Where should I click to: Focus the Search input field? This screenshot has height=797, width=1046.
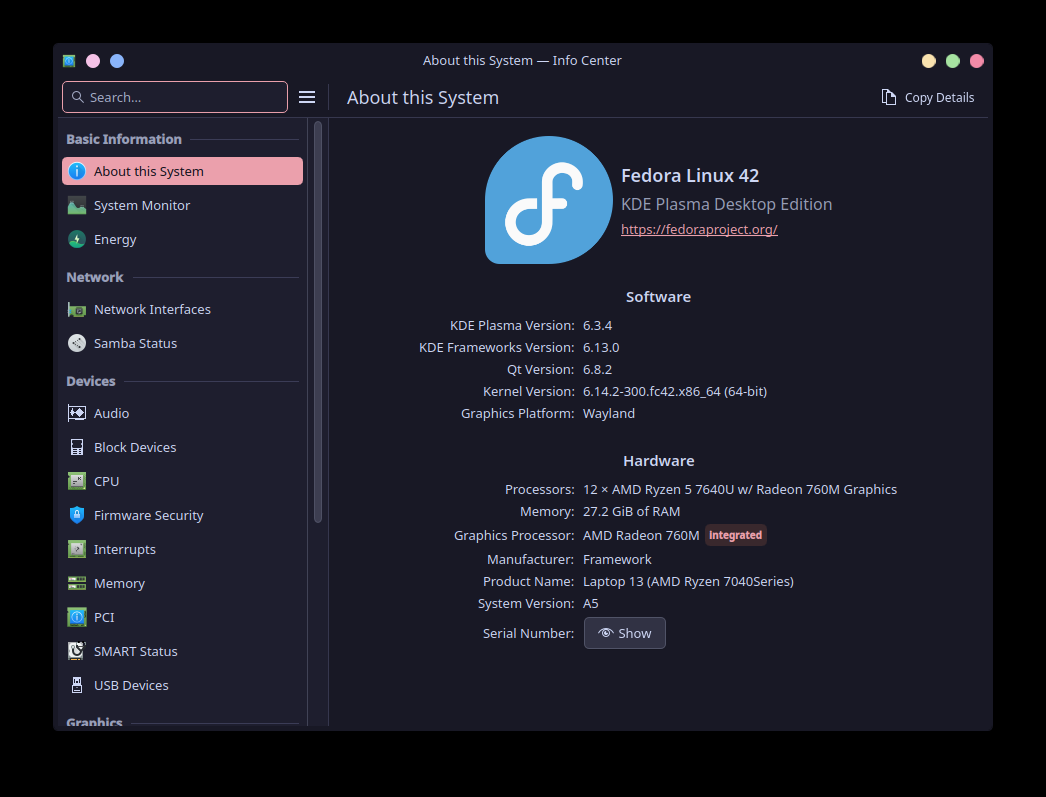click(175, 97)
